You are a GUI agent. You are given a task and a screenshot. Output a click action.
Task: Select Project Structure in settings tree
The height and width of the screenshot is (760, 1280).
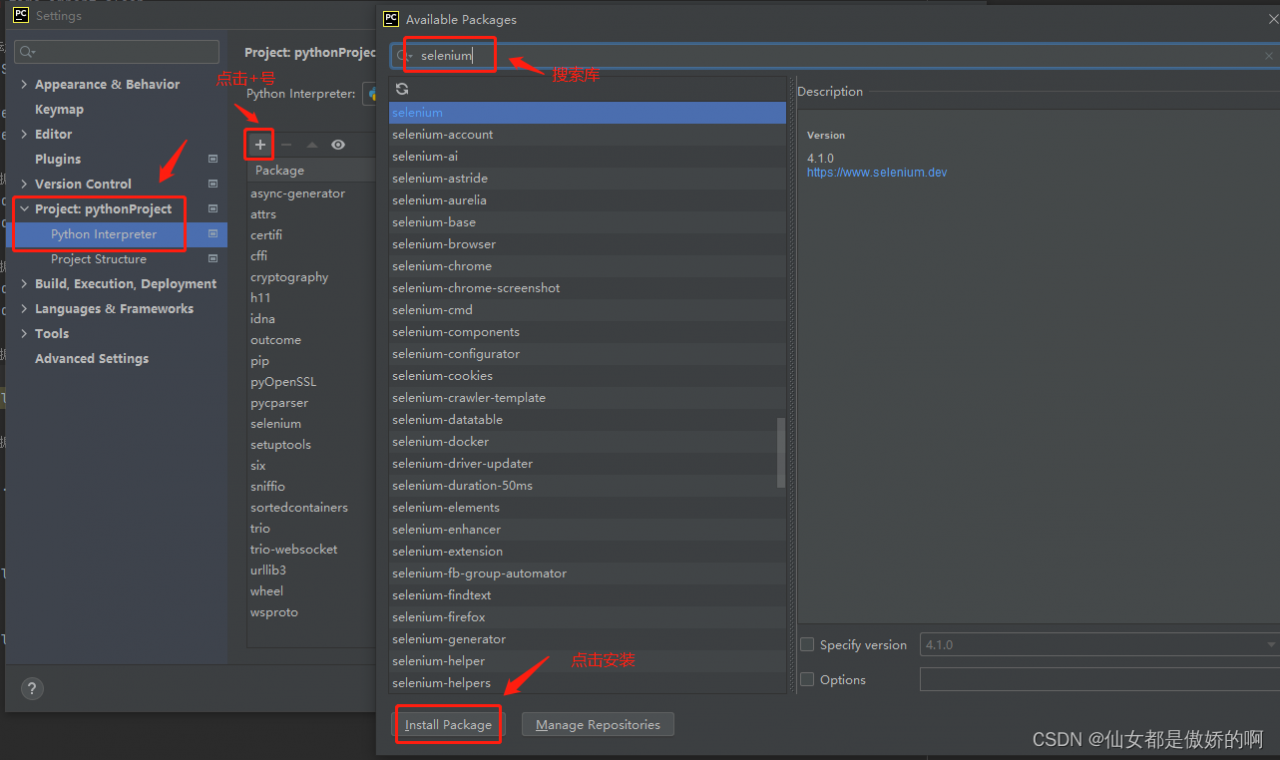tap(98, 259)
